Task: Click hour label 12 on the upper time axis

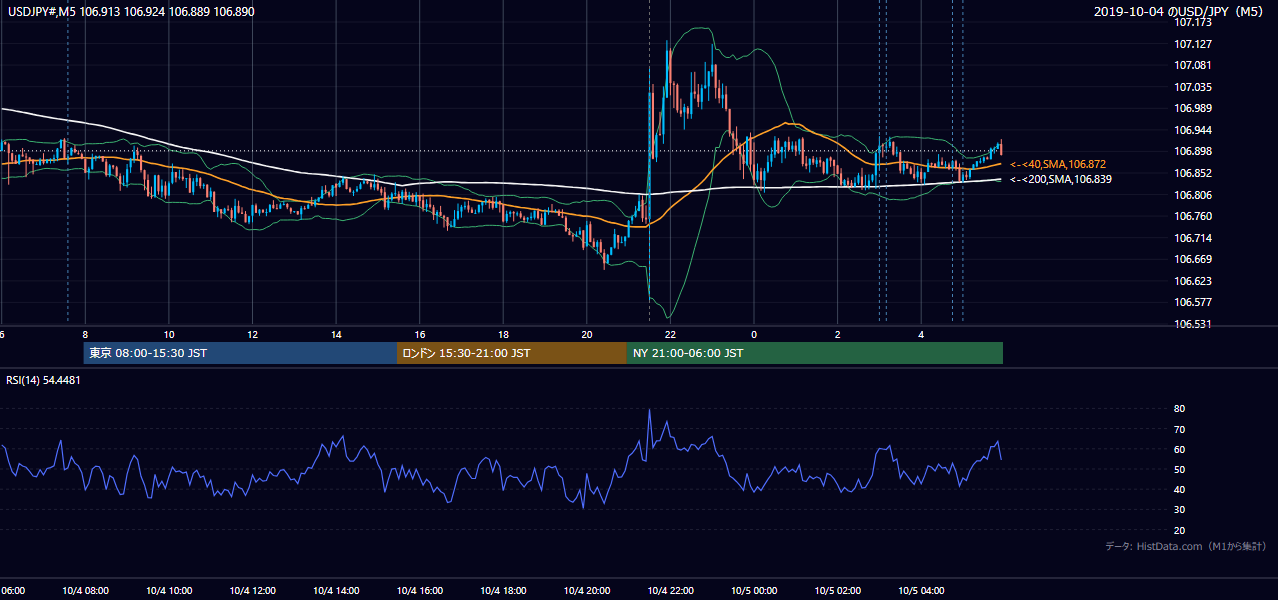Action: (x=253, y=335)
